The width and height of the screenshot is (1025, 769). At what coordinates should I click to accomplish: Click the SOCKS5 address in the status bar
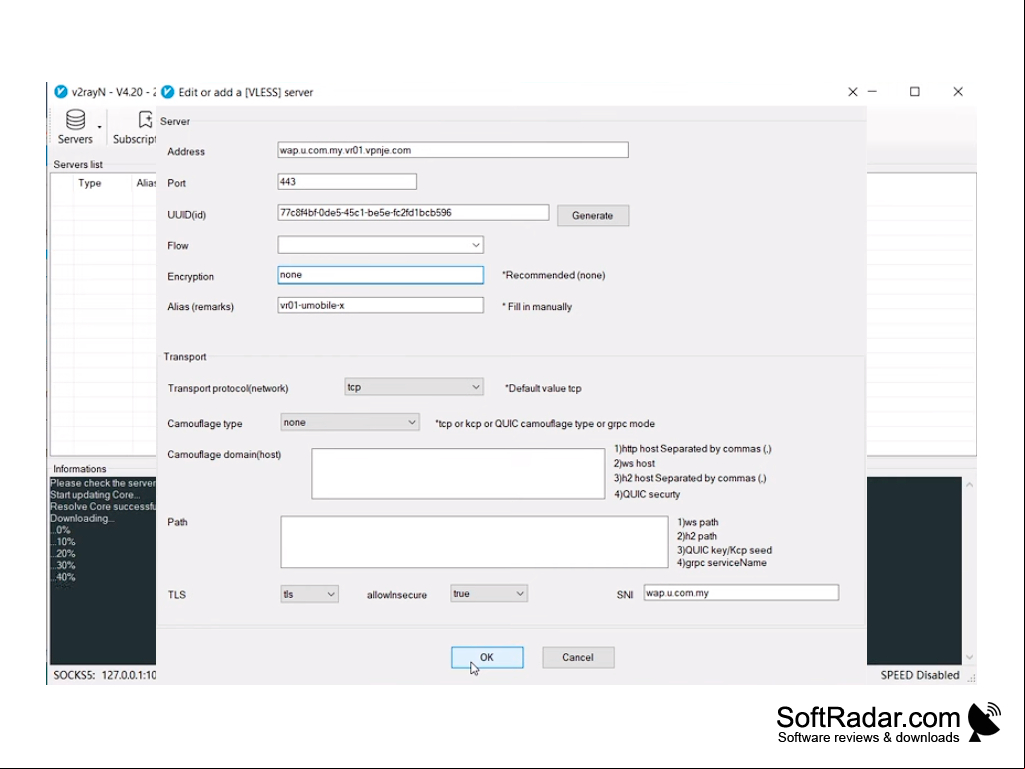[x=105, y=675]
